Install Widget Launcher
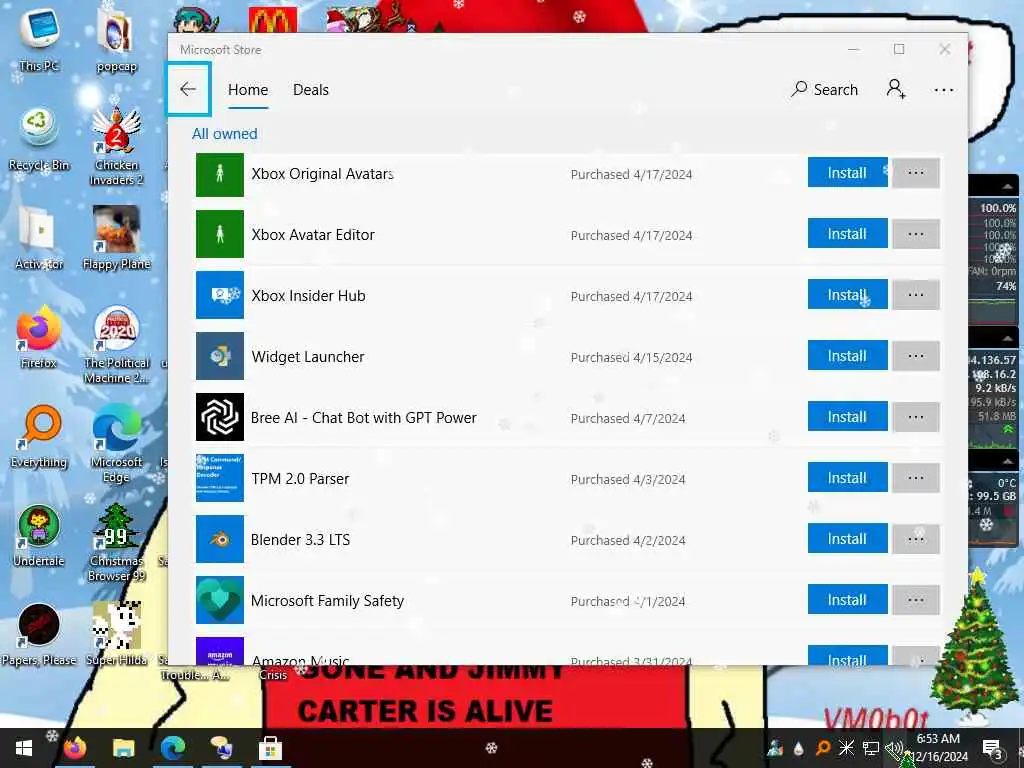The height and width of the screenshot is (768, 1024). [847, 356]
